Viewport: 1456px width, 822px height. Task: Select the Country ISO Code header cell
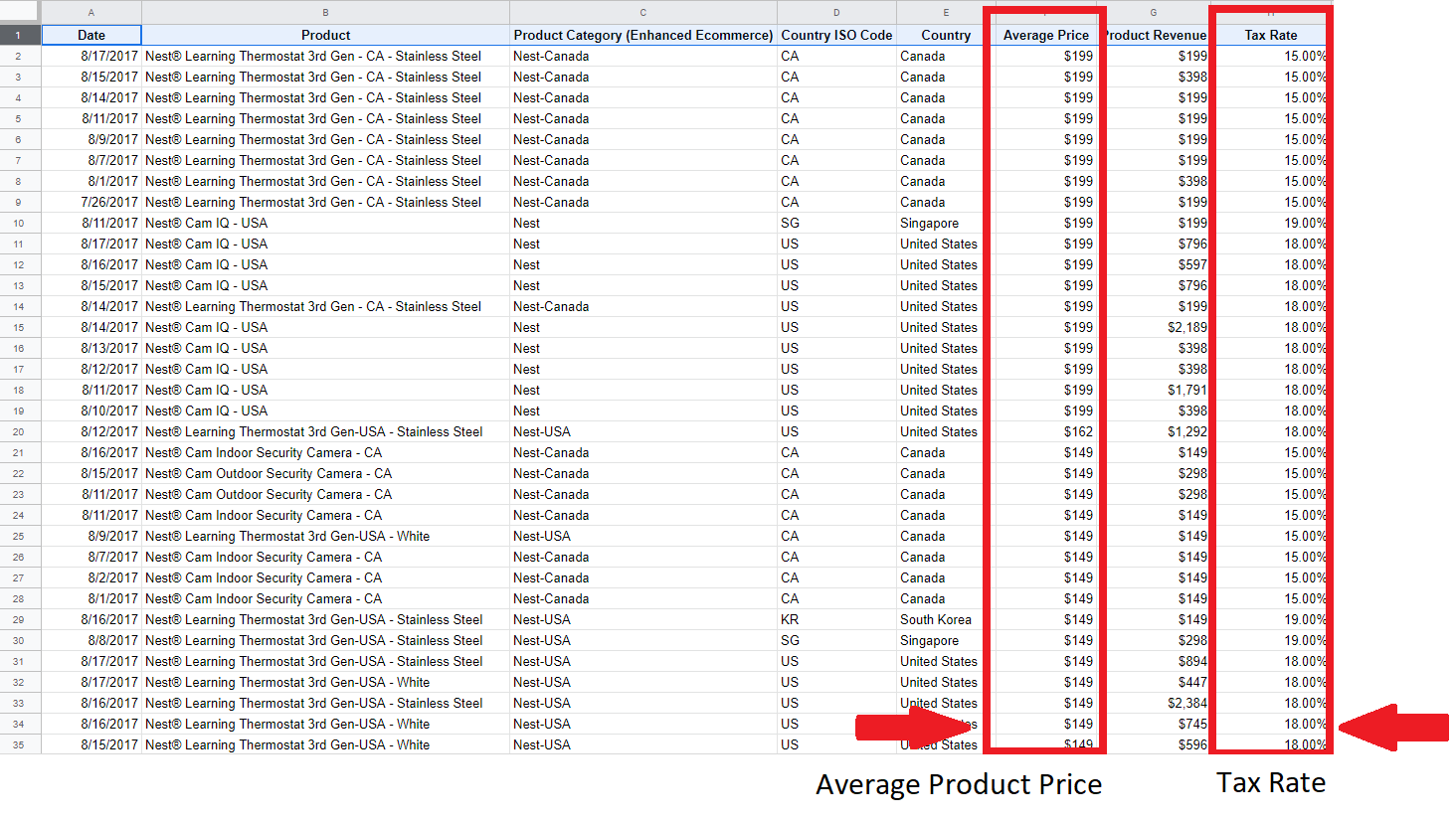[x=836, y=35]
